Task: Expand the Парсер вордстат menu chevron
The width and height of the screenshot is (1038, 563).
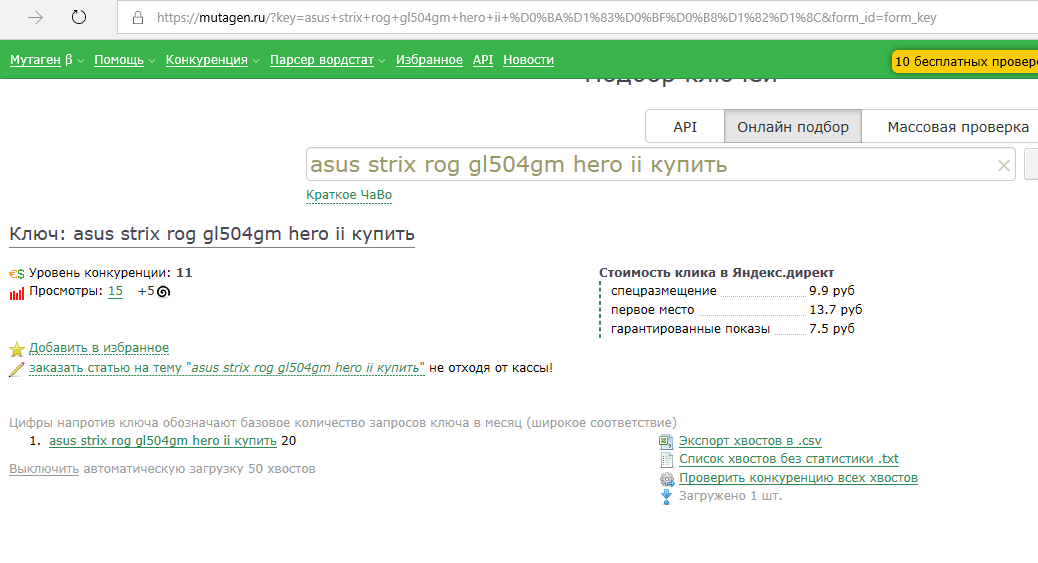Action: click(x=382, y=61)
